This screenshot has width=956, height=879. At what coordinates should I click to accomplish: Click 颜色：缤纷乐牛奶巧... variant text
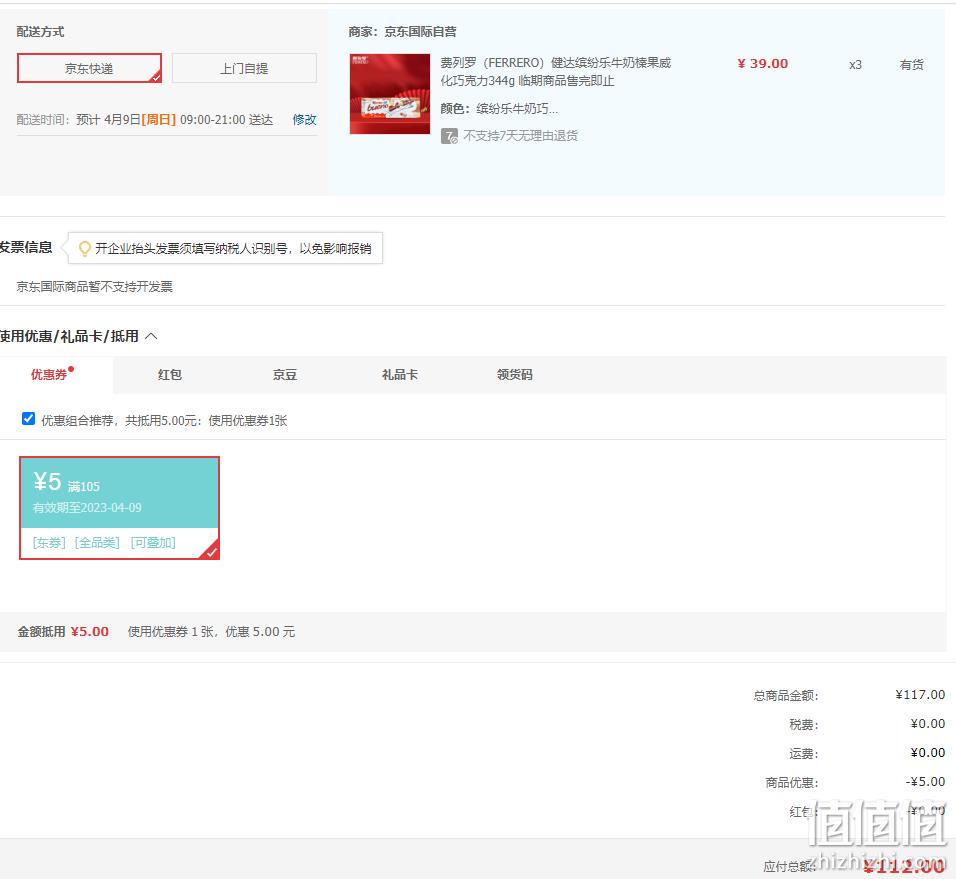(x=499, y=109)
